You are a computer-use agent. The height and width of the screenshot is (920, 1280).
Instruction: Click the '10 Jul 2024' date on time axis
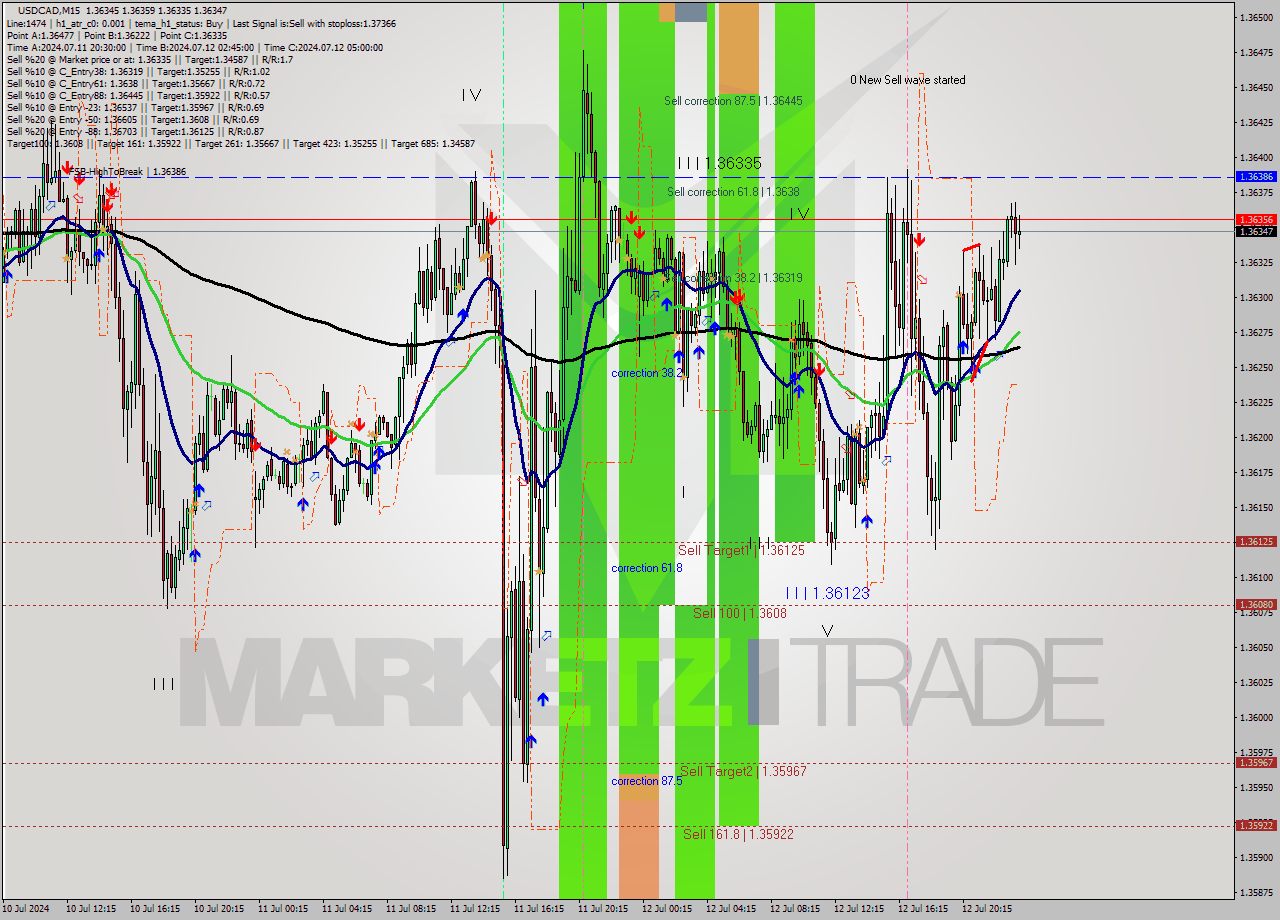pyautogui.click(x=25, y=909)
